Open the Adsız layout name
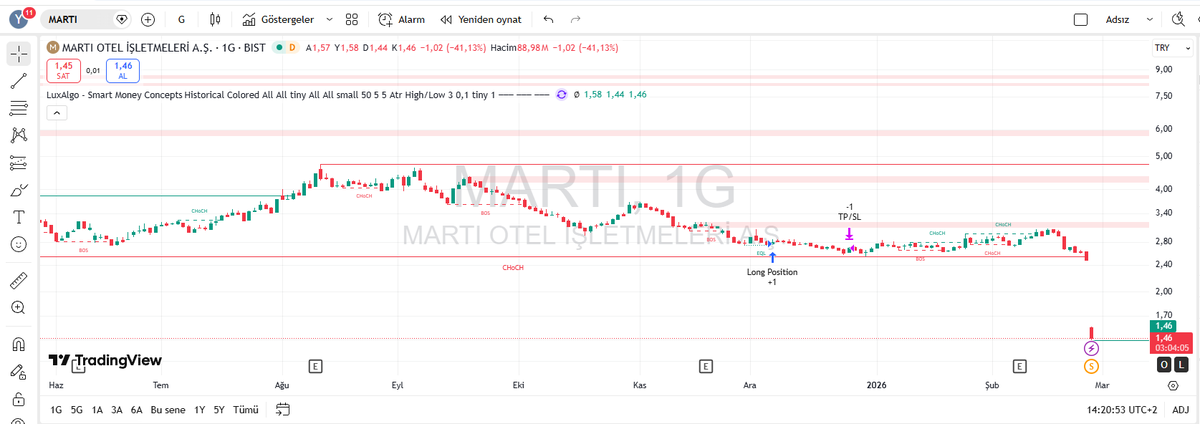The width and height of the screenshot is (1200, 424). pos(1117,19)
